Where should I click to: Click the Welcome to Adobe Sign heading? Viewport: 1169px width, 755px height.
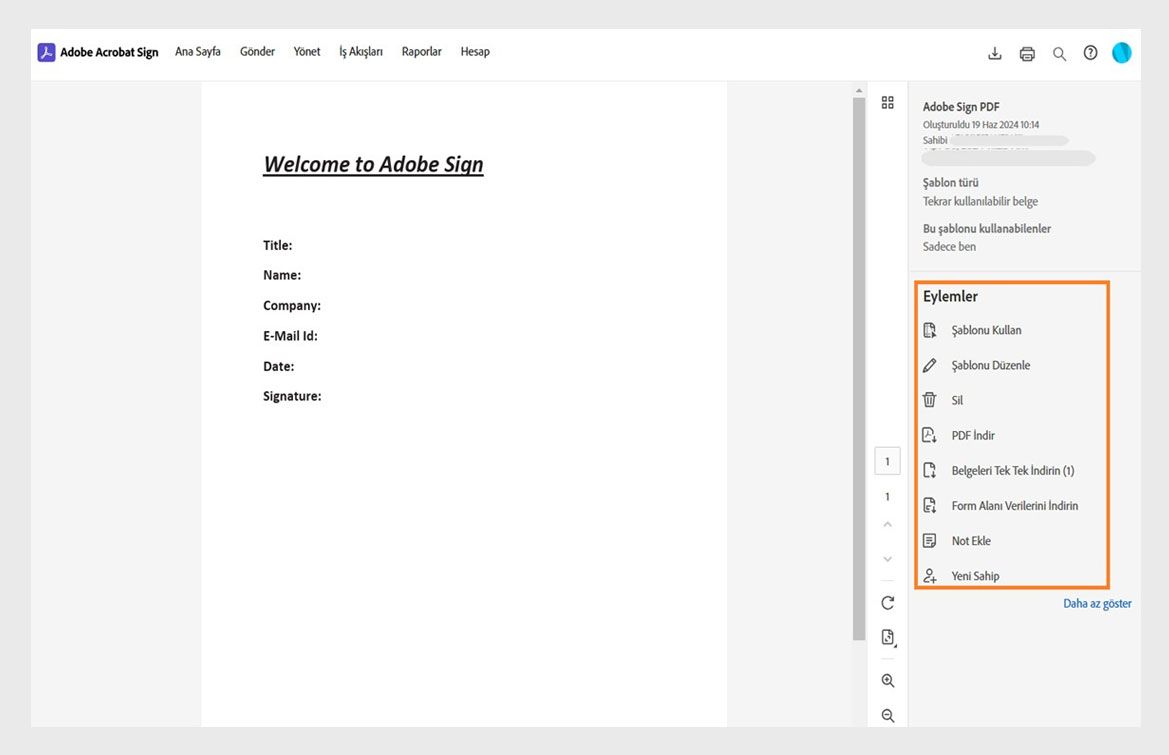click(374, 165)
